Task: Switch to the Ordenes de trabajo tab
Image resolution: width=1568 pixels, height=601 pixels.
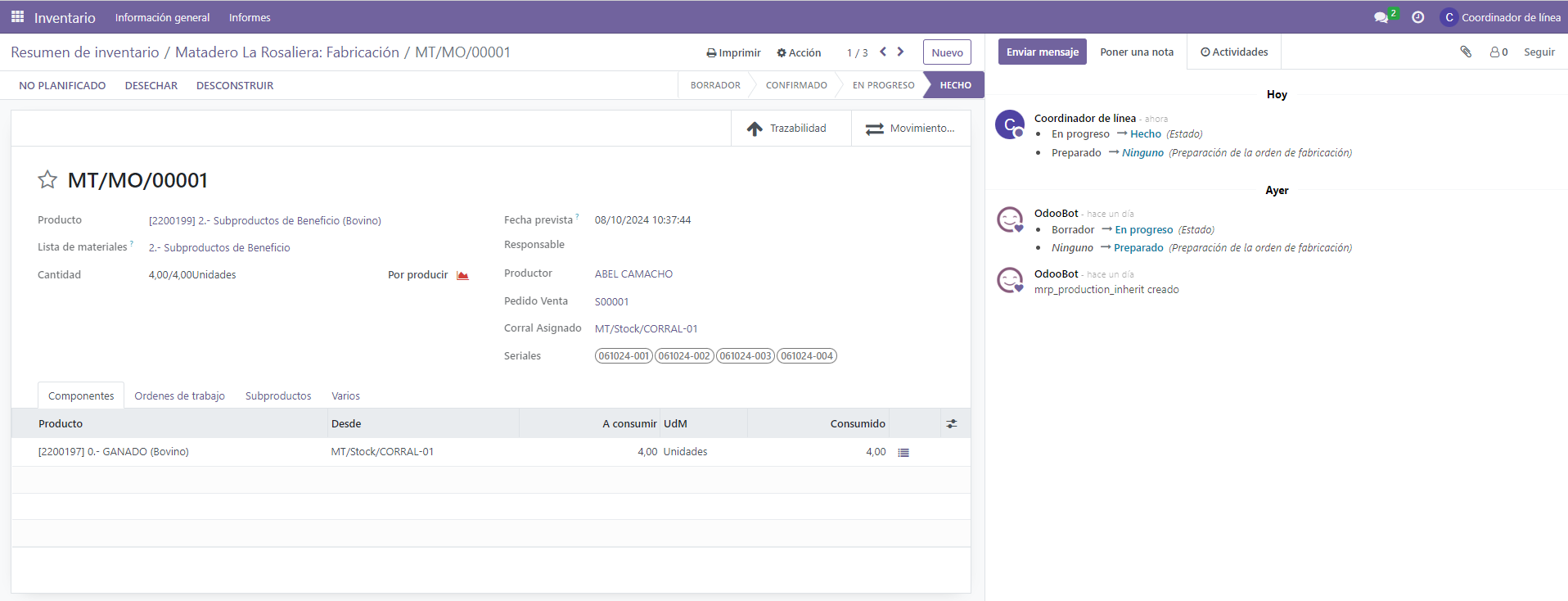Action: point(179,395)
